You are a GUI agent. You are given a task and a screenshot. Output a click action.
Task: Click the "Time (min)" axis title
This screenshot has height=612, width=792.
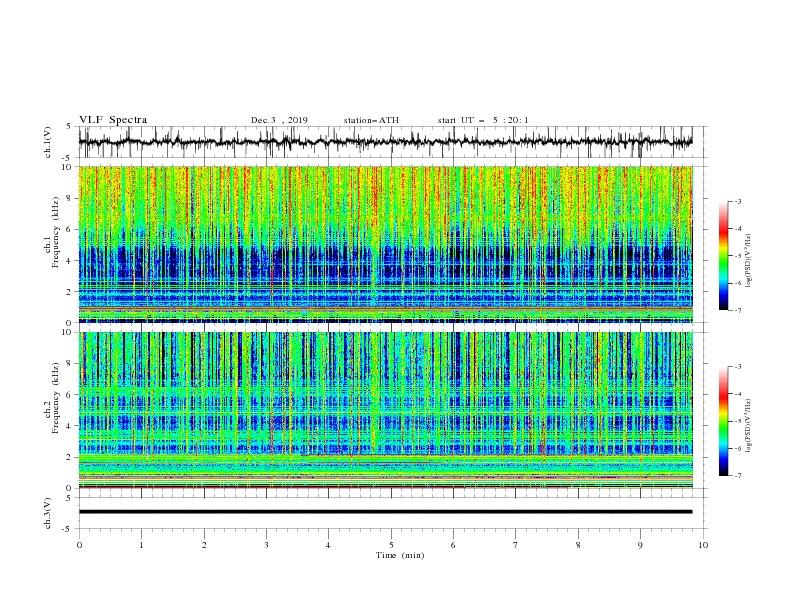[x=400, y=555]
